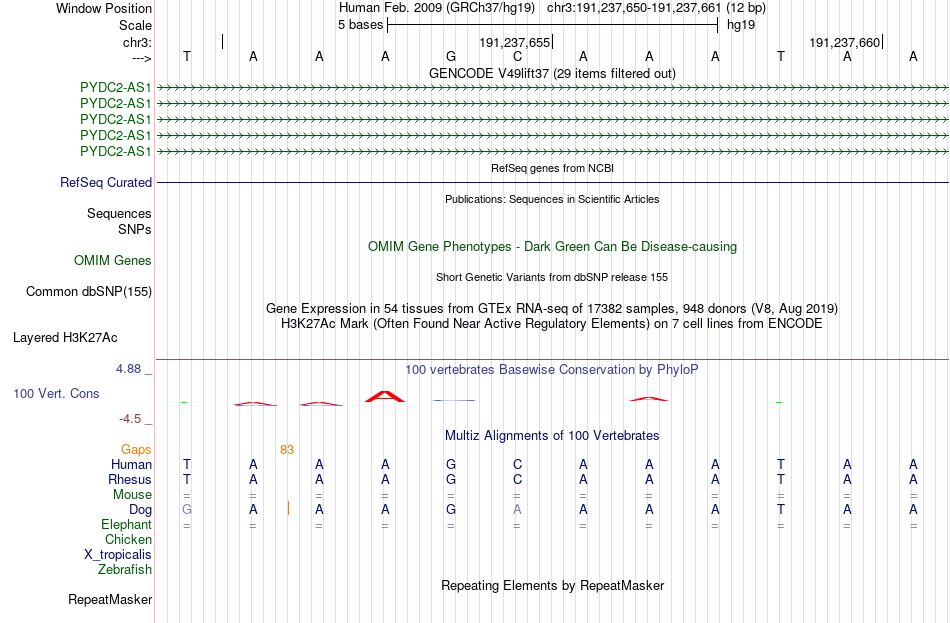
Task: Select the X_tropicalis species row label
Action: tap(118, 555)
